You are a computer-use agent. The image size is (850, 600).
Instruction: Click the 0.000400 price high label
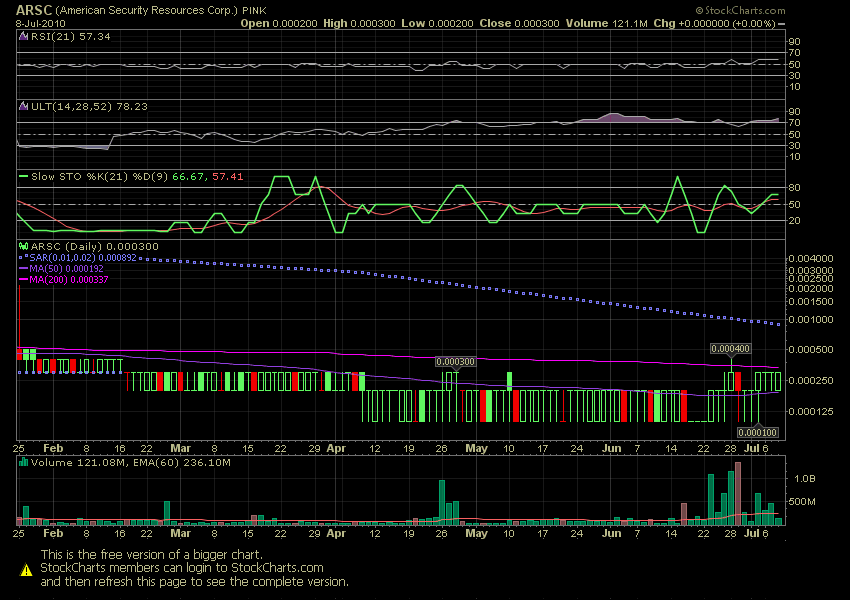click(x=728, y=349)
